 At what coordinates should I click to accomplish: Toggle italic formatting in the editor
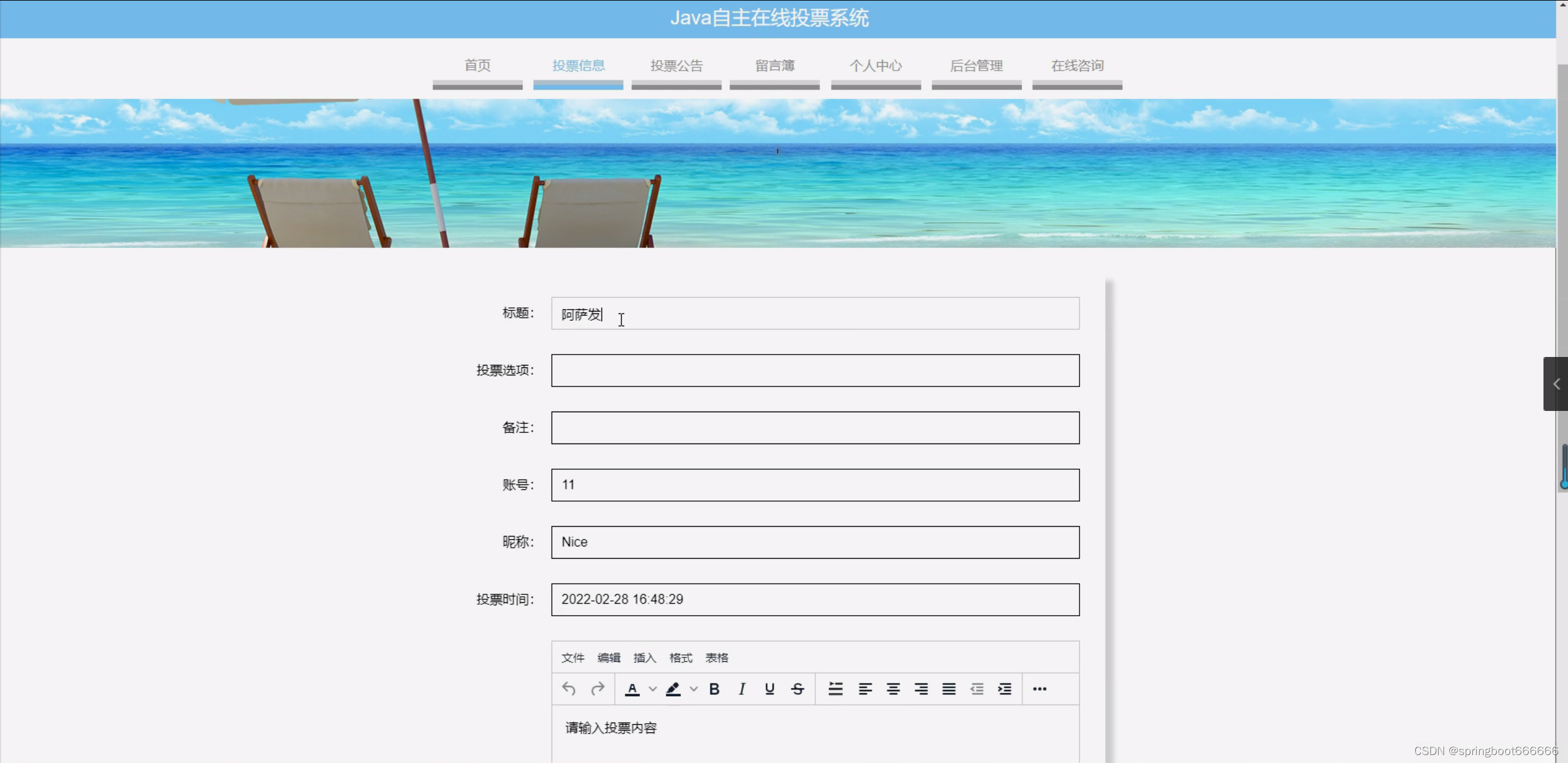(742, 689)
